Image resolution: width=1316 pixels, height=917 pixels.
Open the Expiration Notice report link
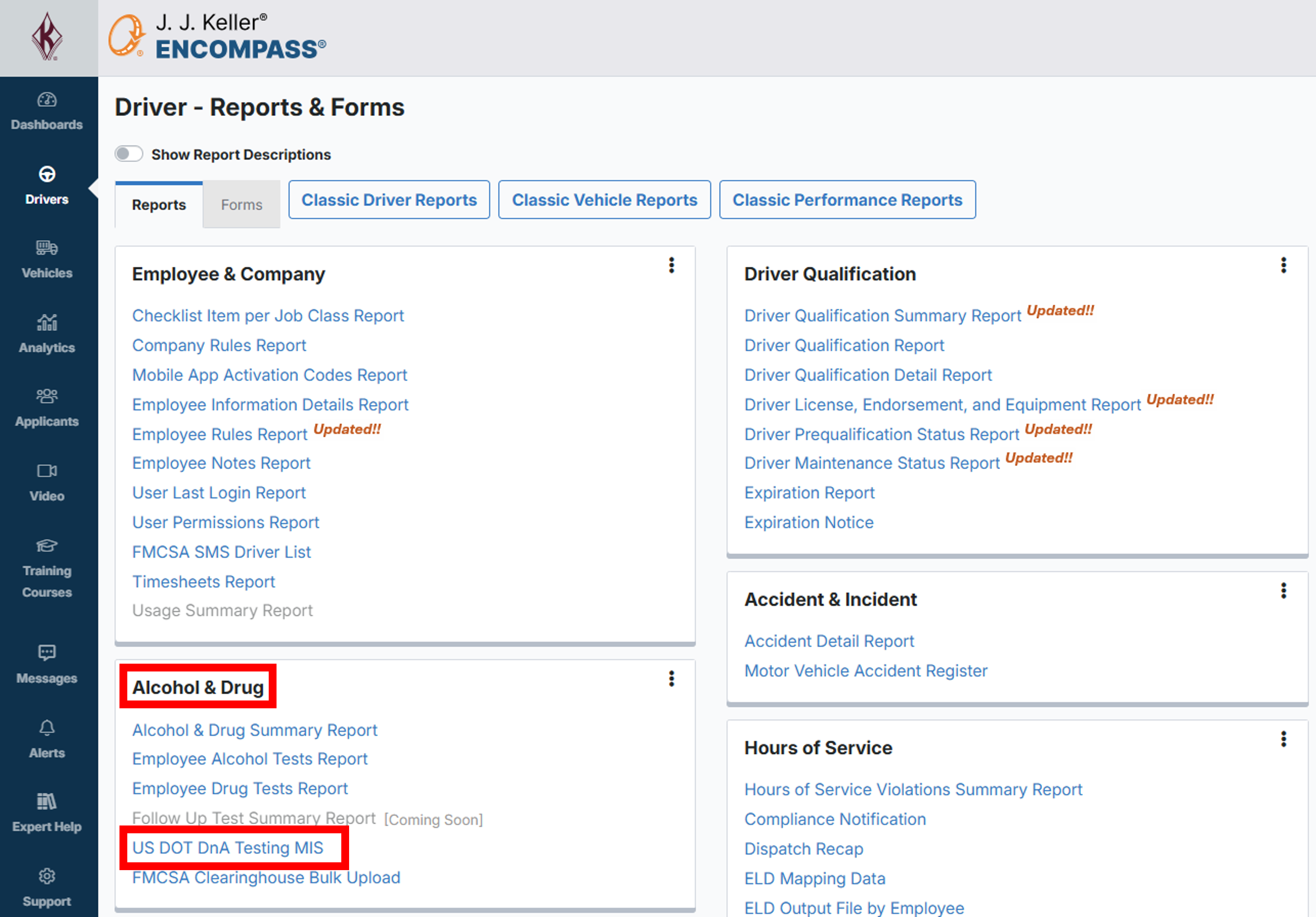coord(809,522)
